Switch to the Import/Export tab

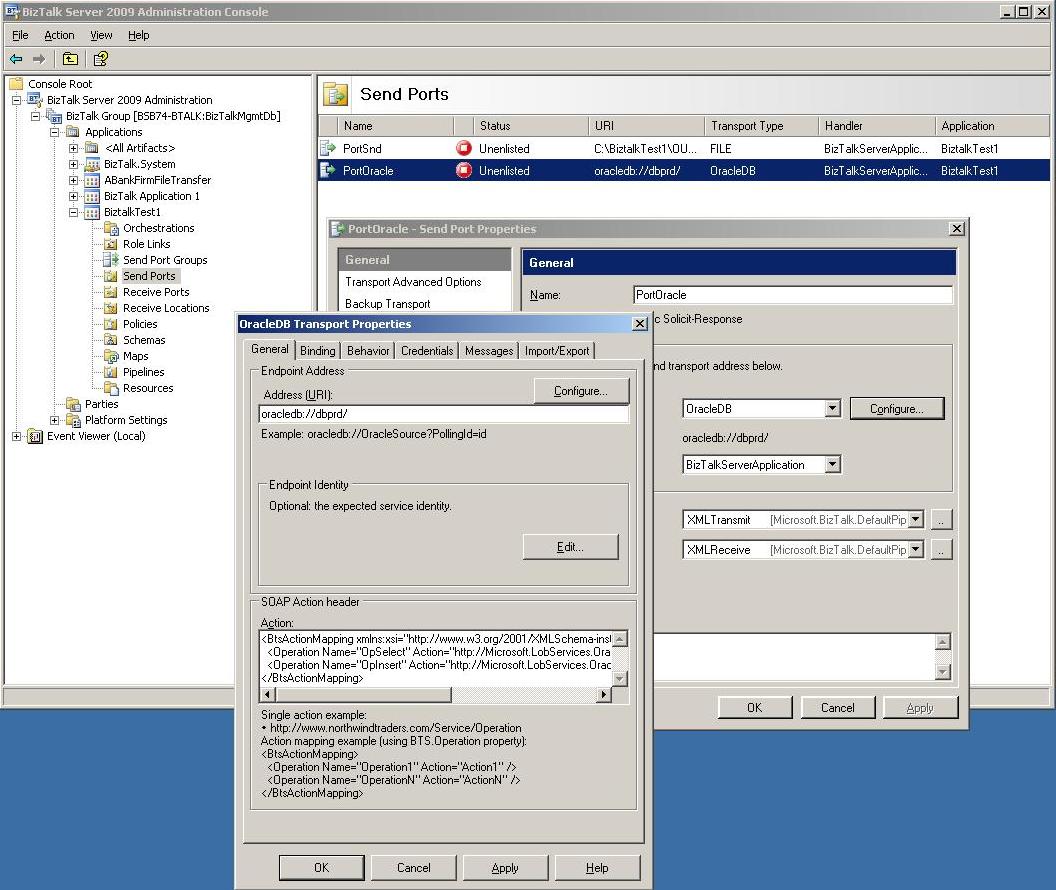(557, 351)
